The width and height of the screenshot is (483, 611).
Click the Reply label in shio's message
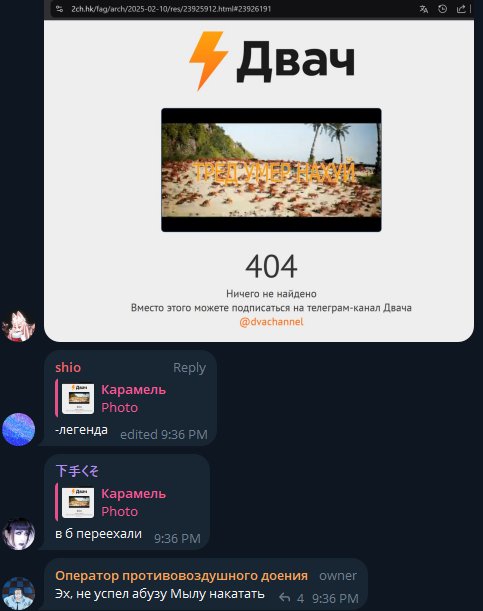click(x=189, y=367)
